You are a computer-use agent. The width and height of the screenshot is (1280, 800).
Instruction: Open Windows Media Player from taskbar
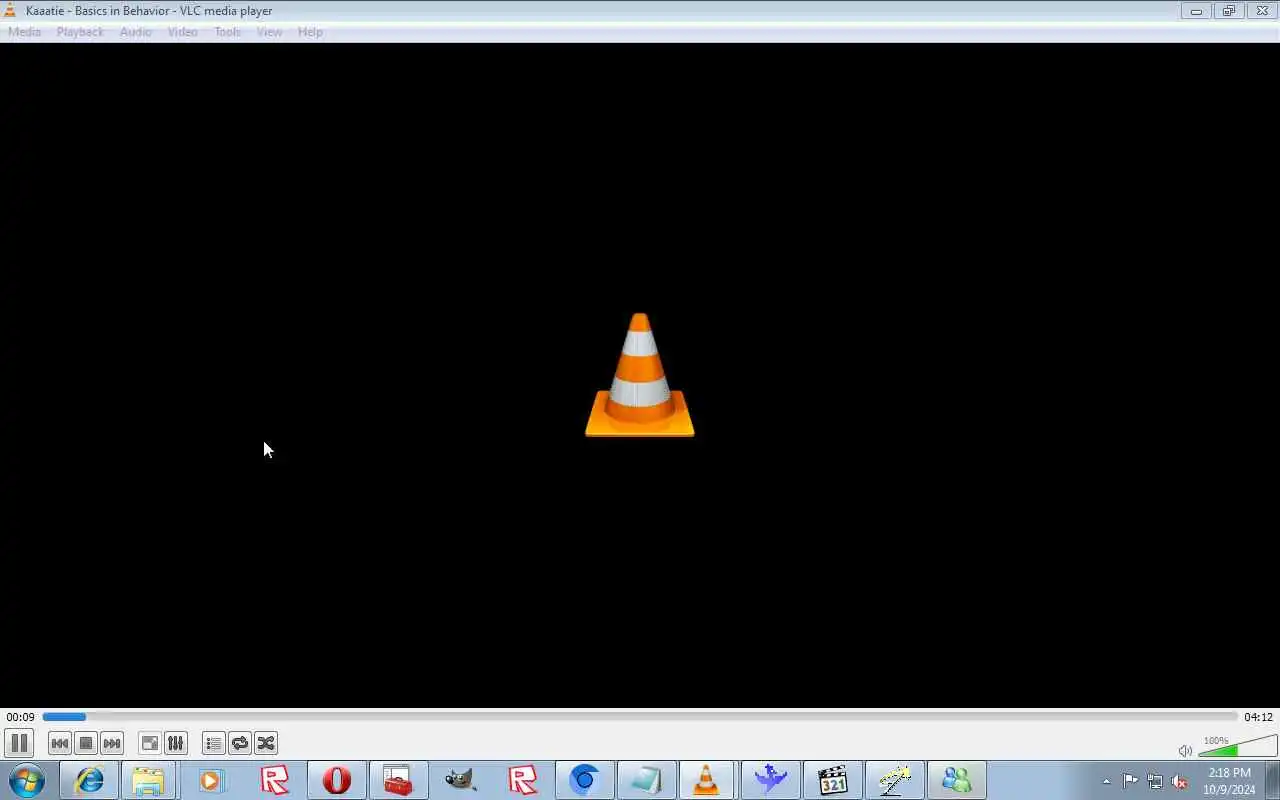[211, 780]
